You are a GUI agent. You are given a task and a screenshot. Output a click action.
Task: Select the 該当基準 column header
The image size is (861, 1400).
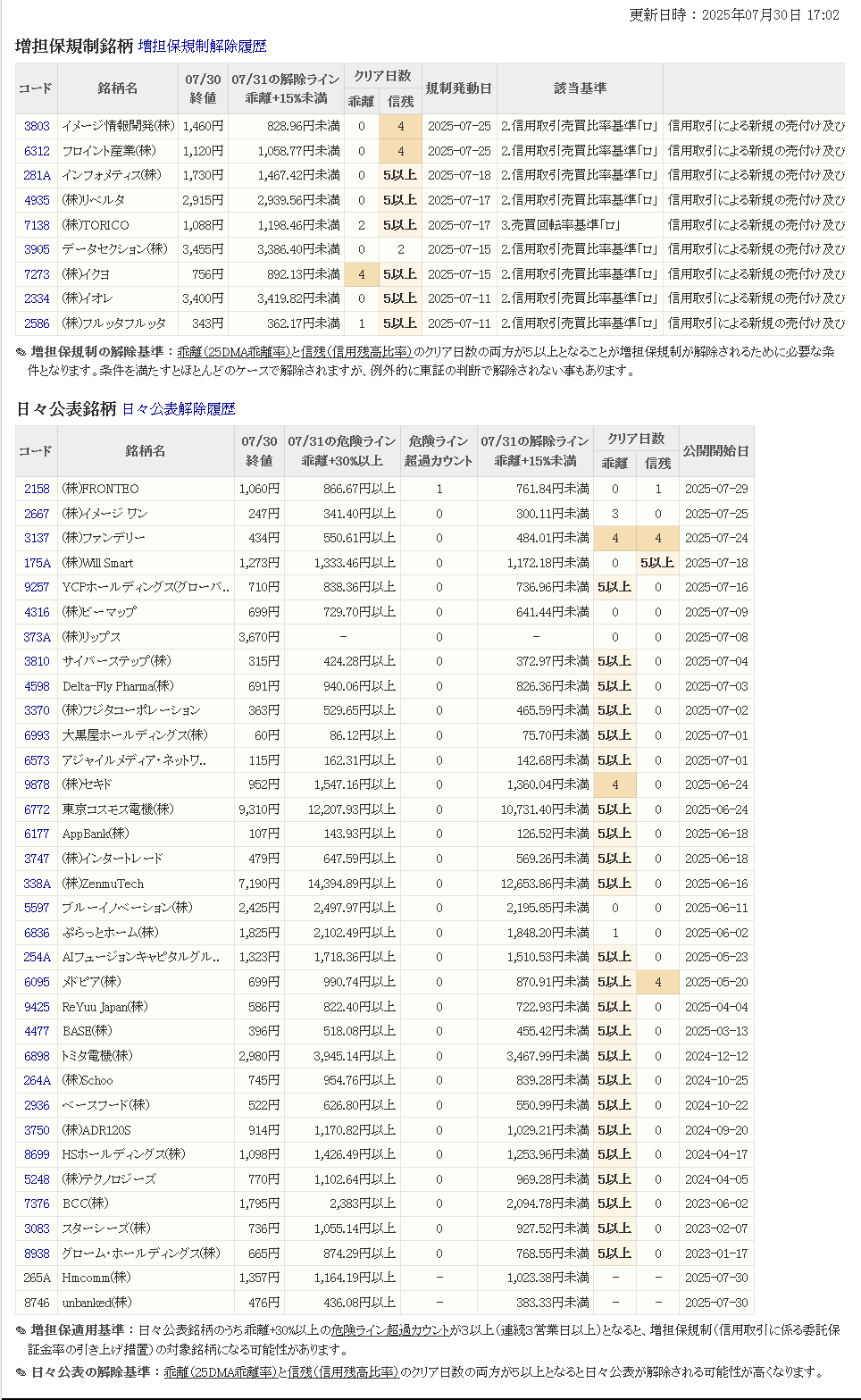pos(580,88)
